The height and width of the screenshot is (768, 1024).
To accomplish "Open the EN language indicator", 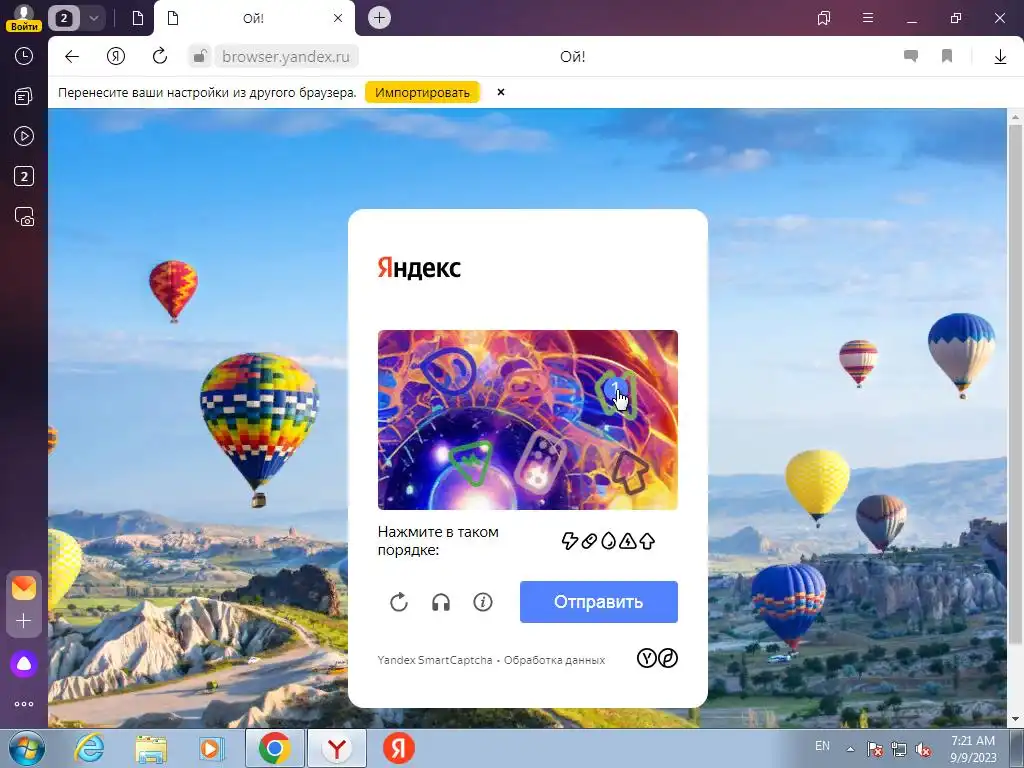I will pyautogui.click(x=822, y=745).
